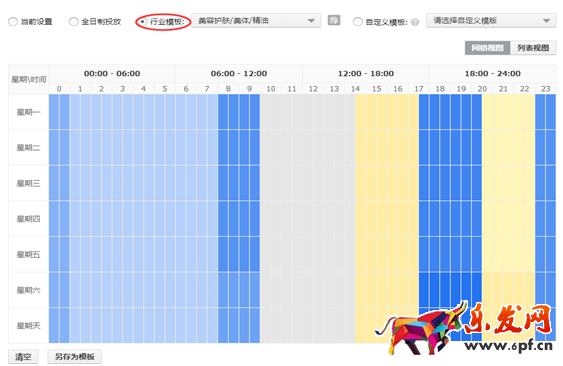Select the 全日制投放 radio option
The height and width of the screenshot is (366, 563).
[x=74, y=22]
